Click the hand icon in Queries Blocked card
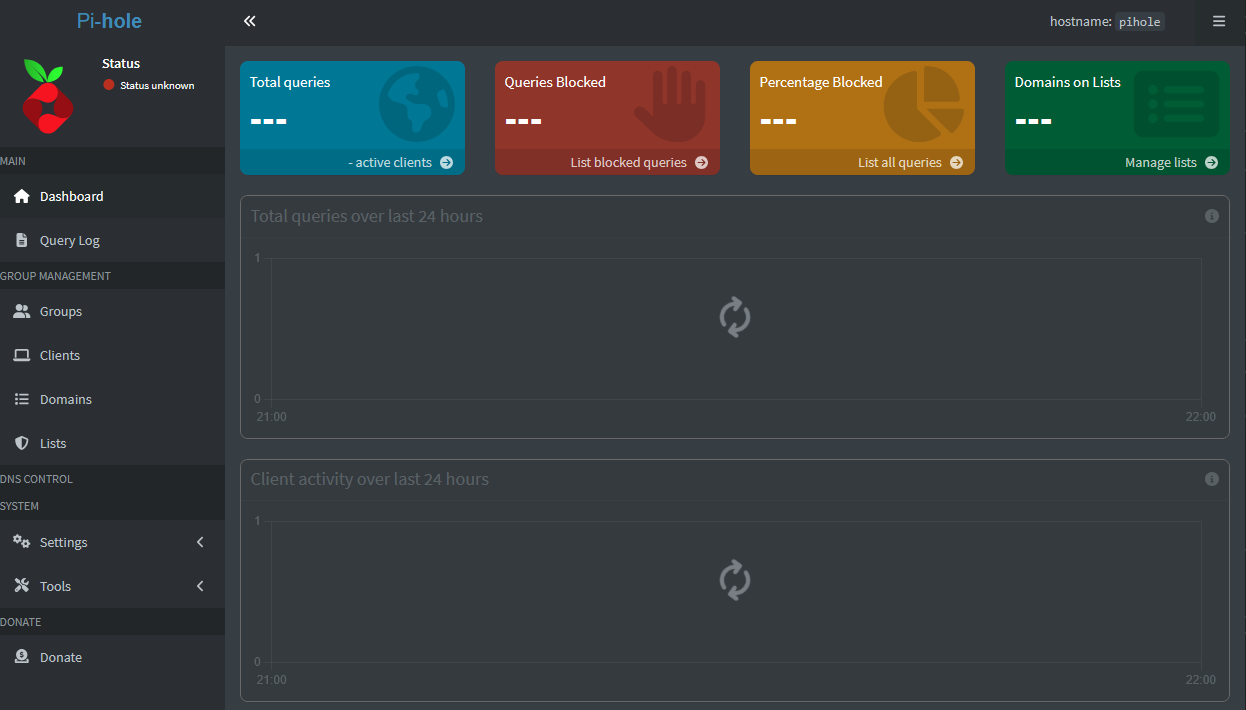The width and height of the screenshot is (1246, 710). (670, 104)
